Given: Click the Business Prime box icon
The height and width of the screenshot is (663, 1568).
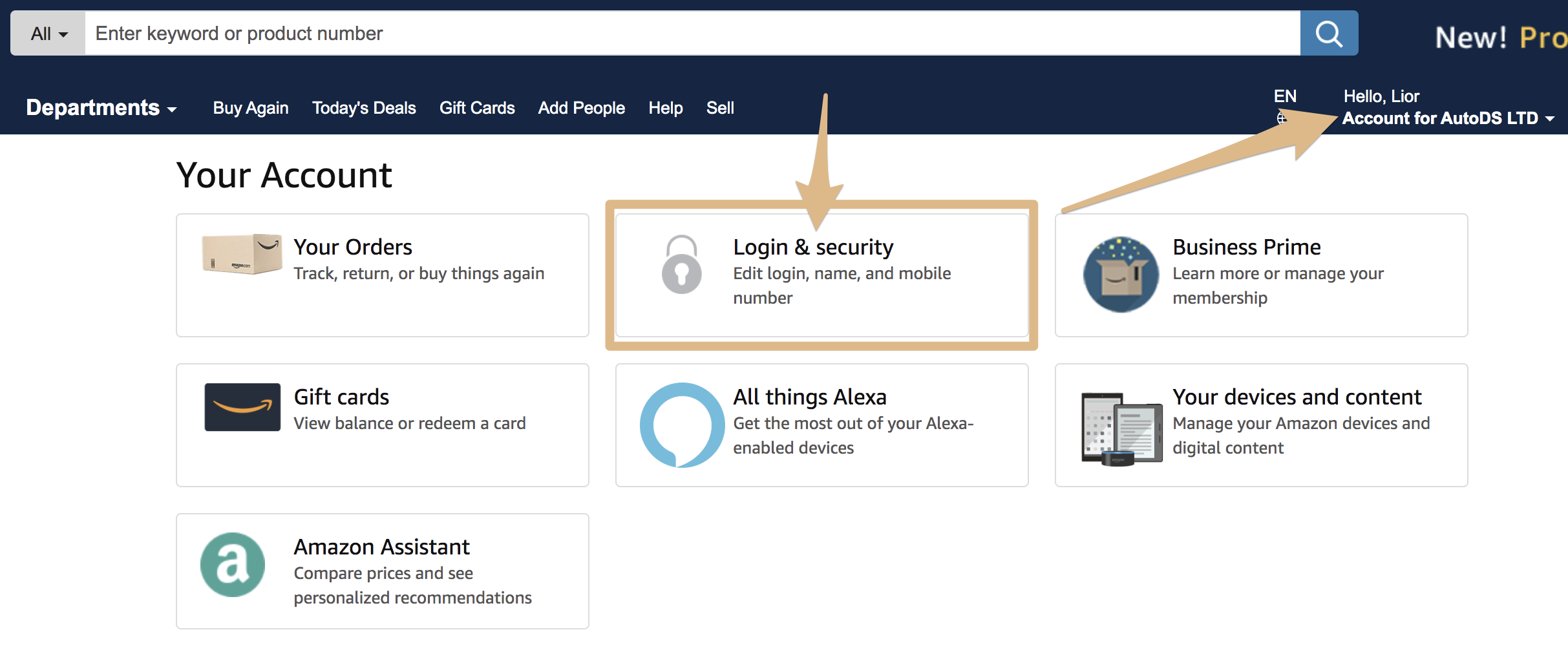Looking at the screenshot, I should [x=1121, y=274].
